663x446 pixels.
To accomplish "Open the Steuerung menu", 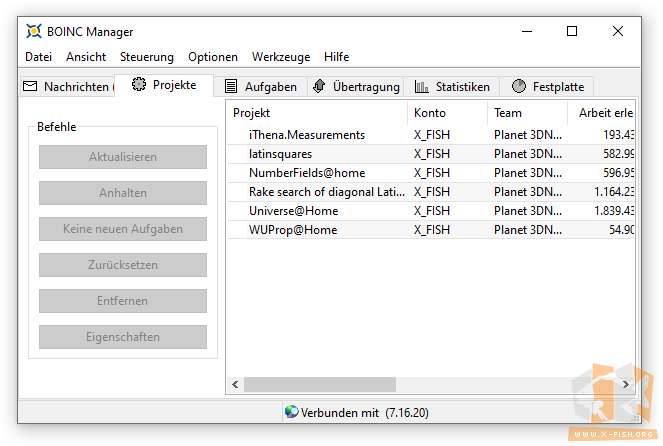I will point(147,57).
